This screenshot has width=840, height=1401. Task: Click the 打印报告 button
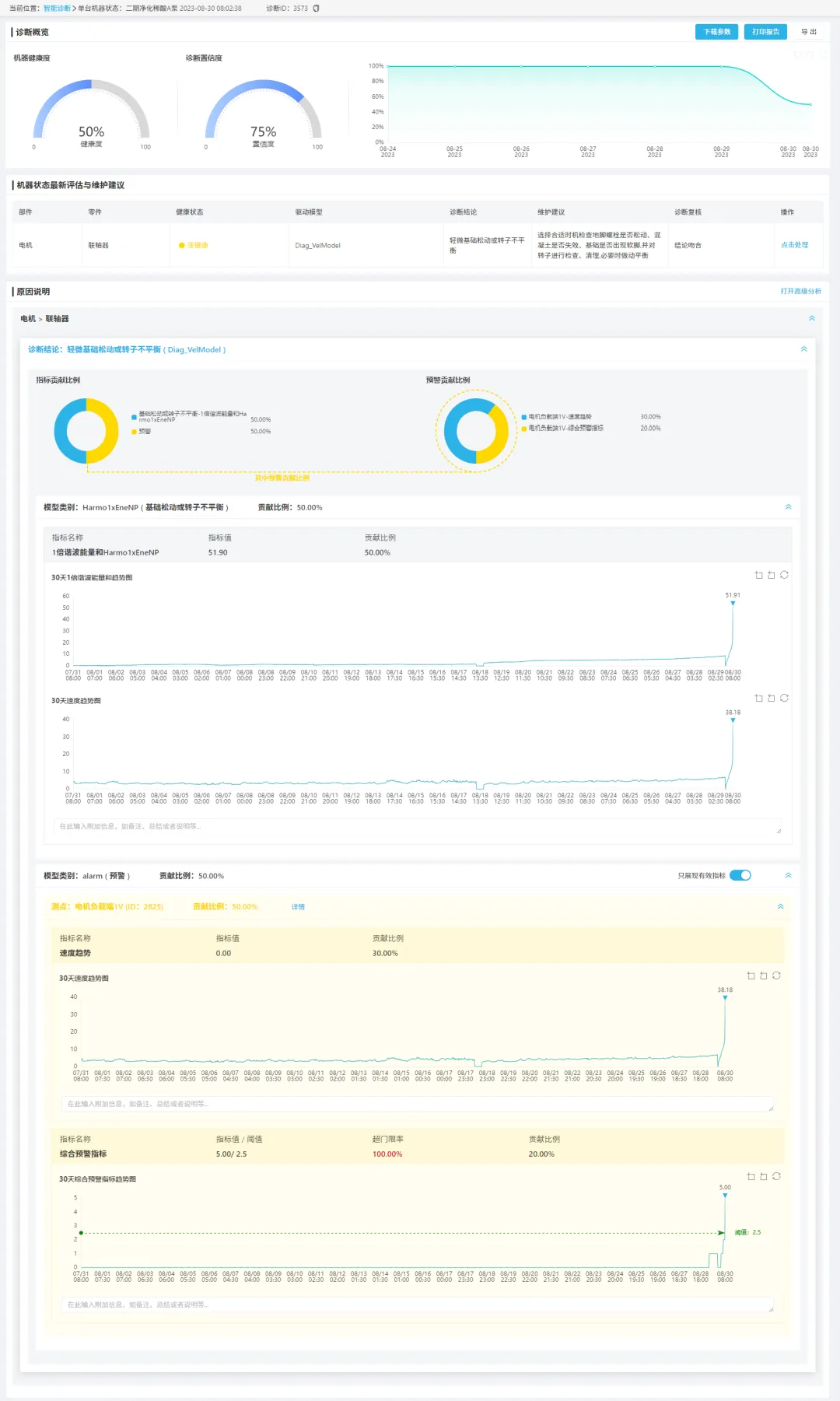(765, 32)
